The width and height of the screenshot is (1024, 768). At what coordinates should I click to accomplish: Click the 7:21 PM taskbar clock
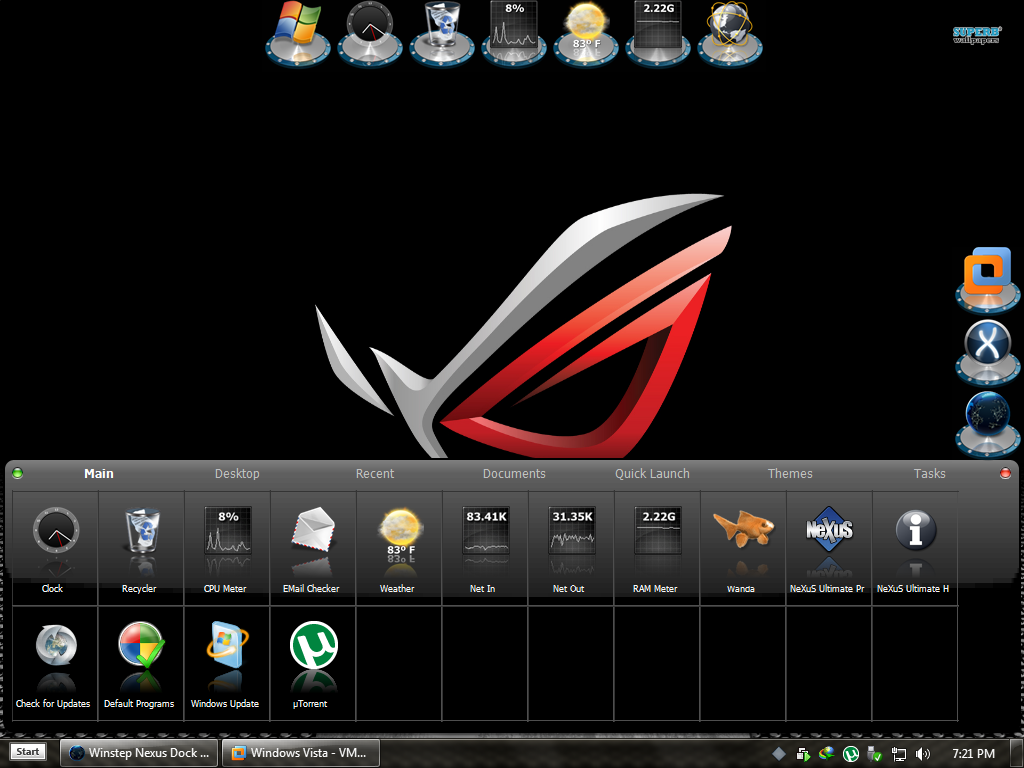coord(973,754)
